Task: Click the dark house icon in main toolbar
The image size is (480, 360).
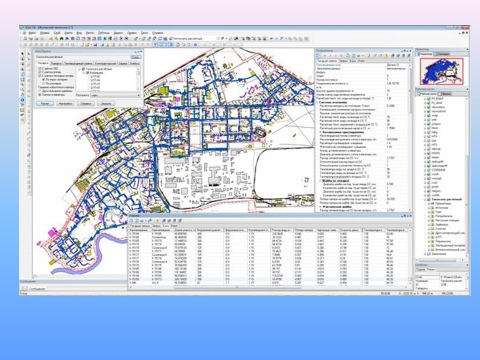Action: (61, 38)
